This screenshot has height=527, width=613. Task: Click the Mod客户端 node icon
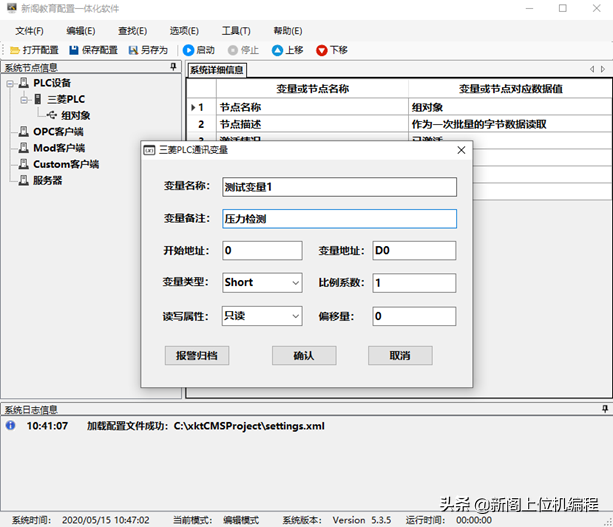(24, 148)
